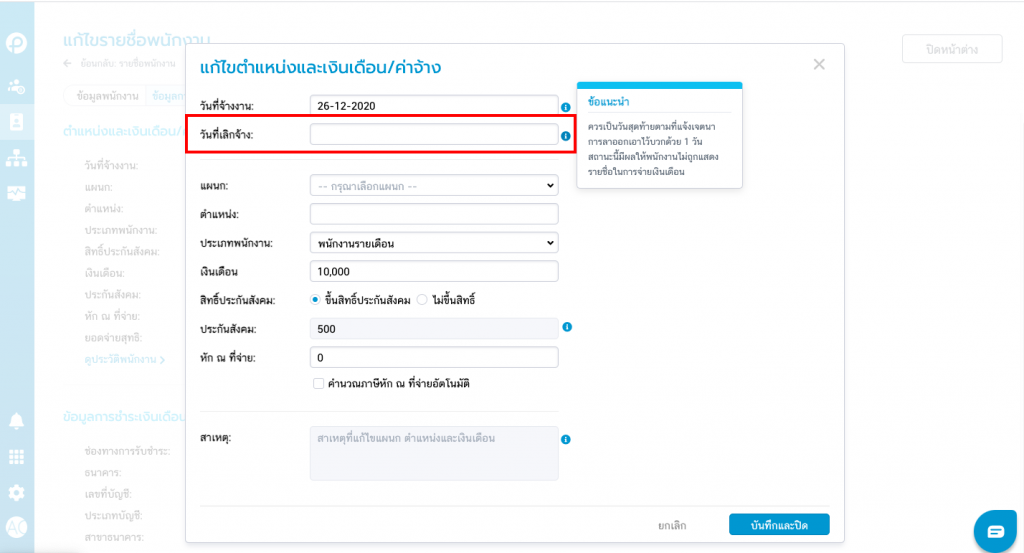The width and height of the screenshot is (1024, 553).
Task: Click the หัก ณ ที่จ่าย field
Action: 434,358
